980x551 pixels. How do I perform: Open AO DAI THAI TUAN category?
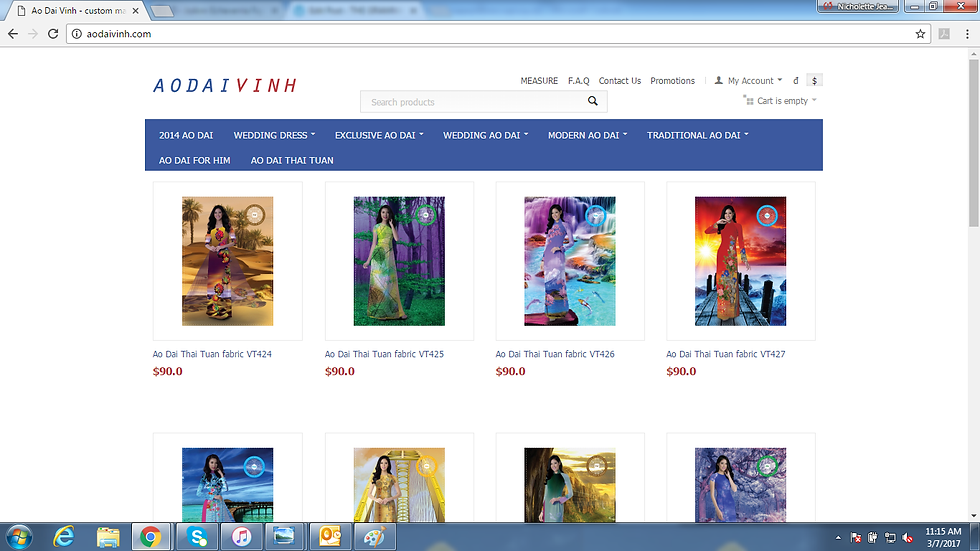tap(292, 160)
